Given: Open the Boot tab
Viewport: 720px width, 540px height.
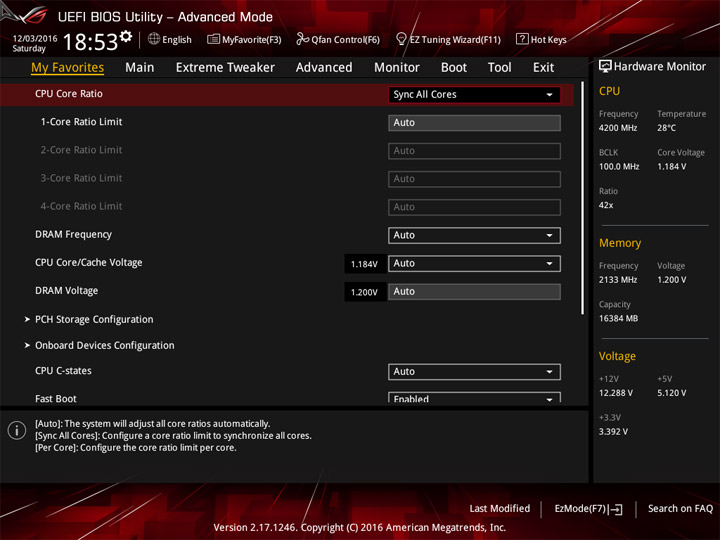Looking at the screenshot, I should [454, 68].
